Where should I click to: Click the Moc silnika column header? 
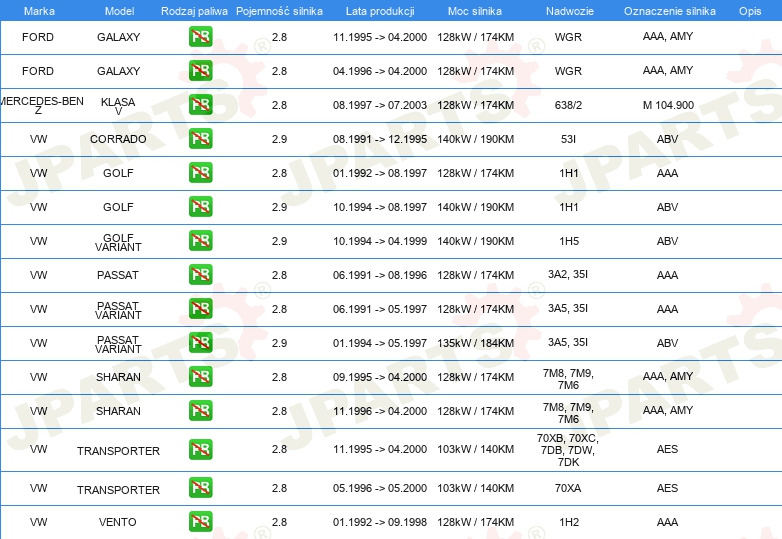475,11
